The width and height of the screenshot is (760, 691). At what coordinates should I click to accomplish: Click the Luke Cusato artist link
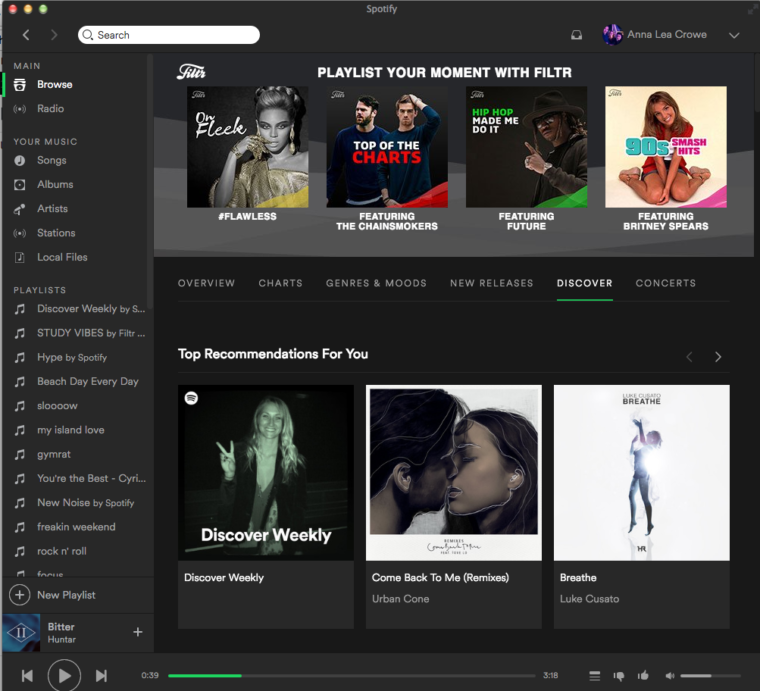click(589, 599)
